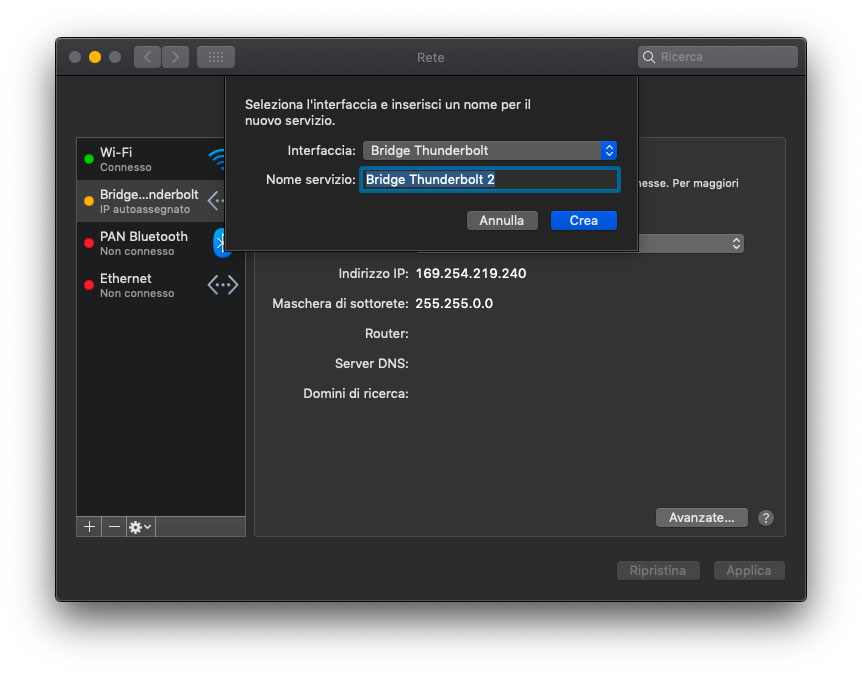Click the subnet mask value 255.255.0.0
The height and width of the screenshot is (675, 862).
[454, 303]
